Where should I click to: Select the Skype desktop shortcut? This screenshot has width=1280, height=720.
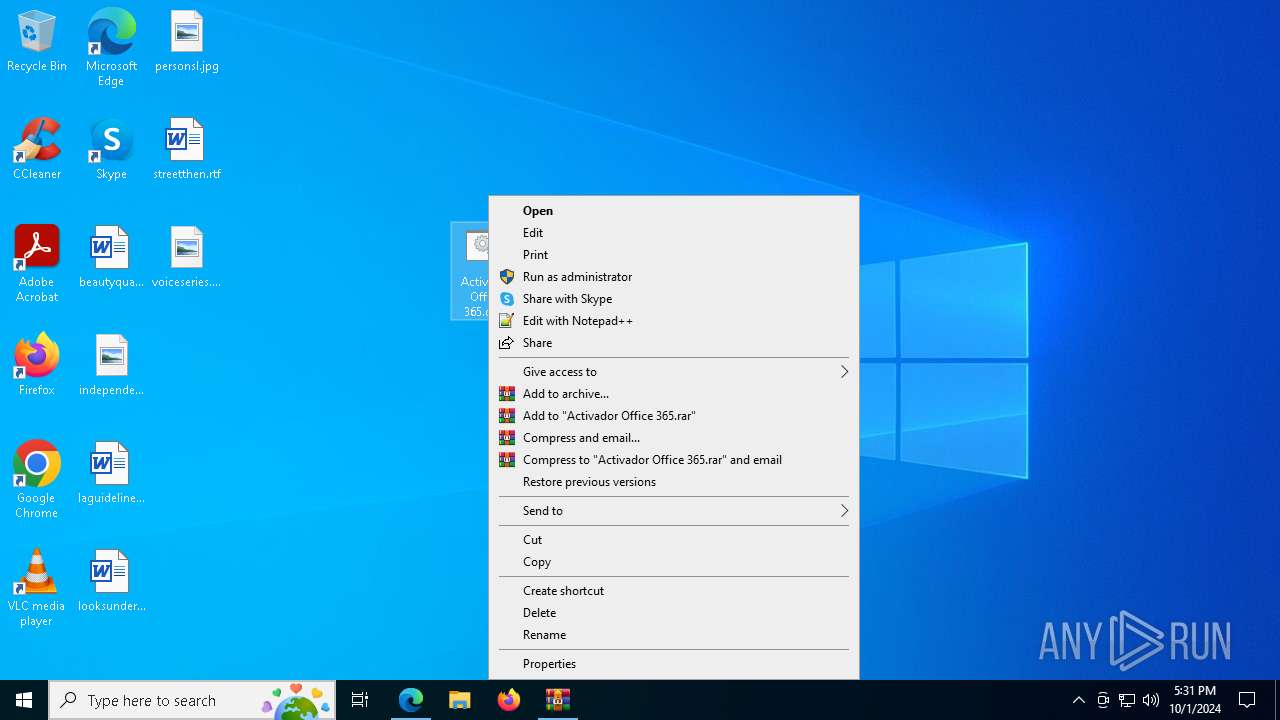coord(111,149)
